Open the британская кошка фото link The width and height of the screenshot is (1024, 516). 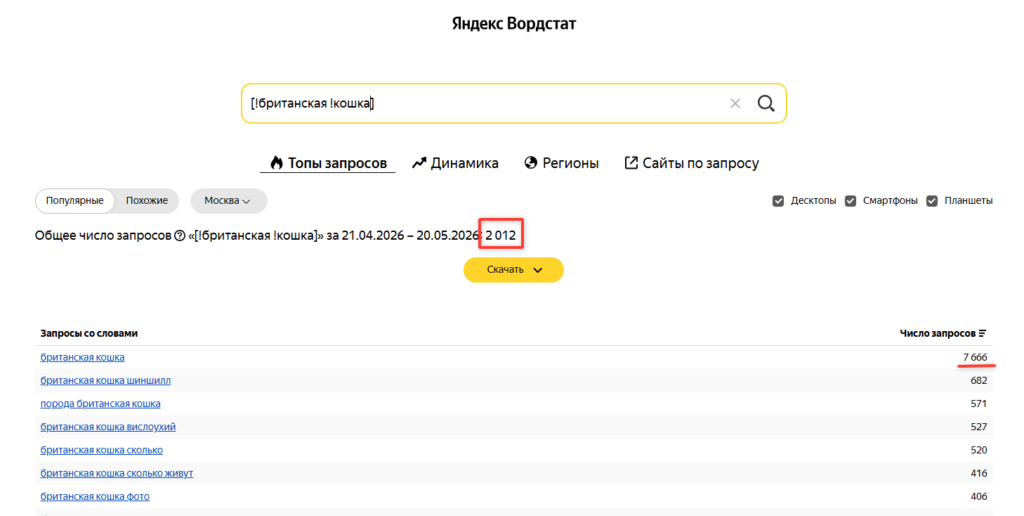[95, 496]
